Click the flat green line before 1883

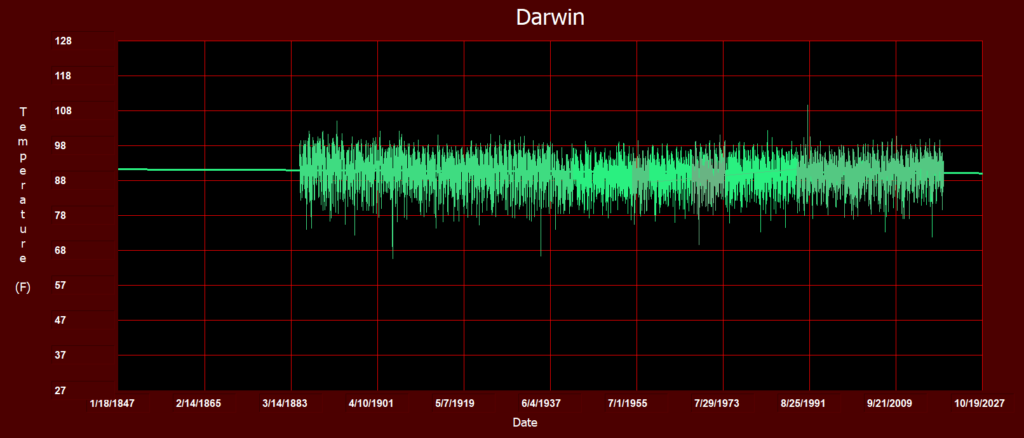(x=209, y=170)
